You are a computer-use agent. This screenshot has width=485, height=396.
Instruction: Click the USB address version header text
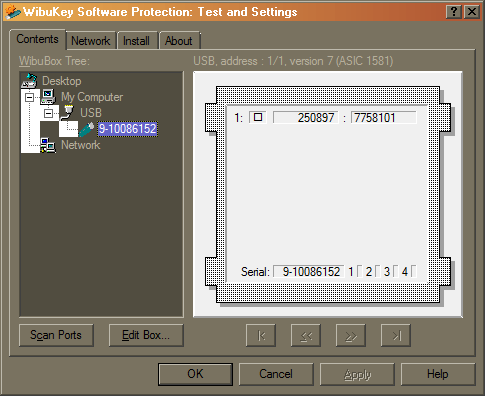tap(293, 61)
